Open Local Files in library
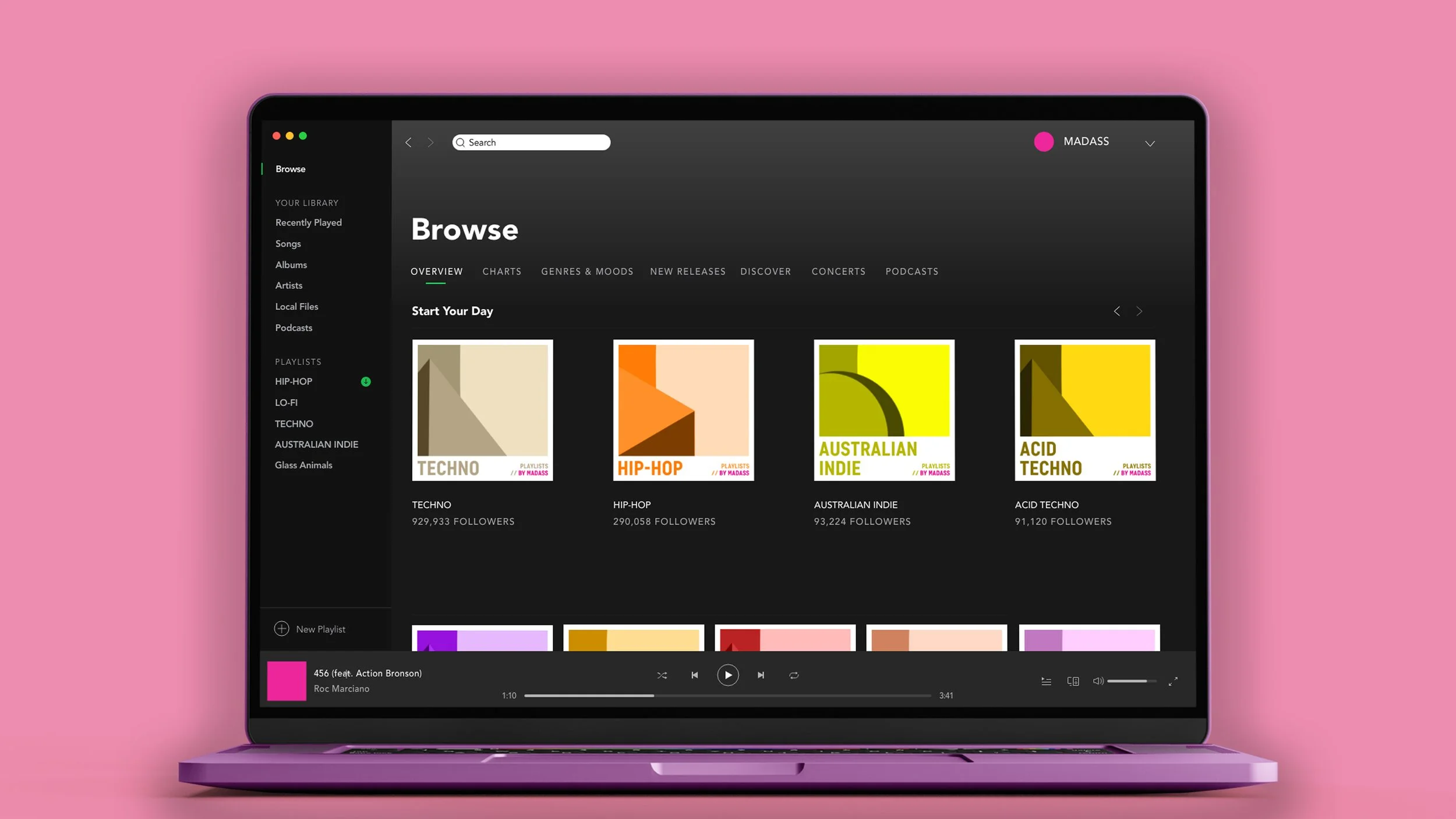Screen dimensions: 1456x819 (296, 306)
